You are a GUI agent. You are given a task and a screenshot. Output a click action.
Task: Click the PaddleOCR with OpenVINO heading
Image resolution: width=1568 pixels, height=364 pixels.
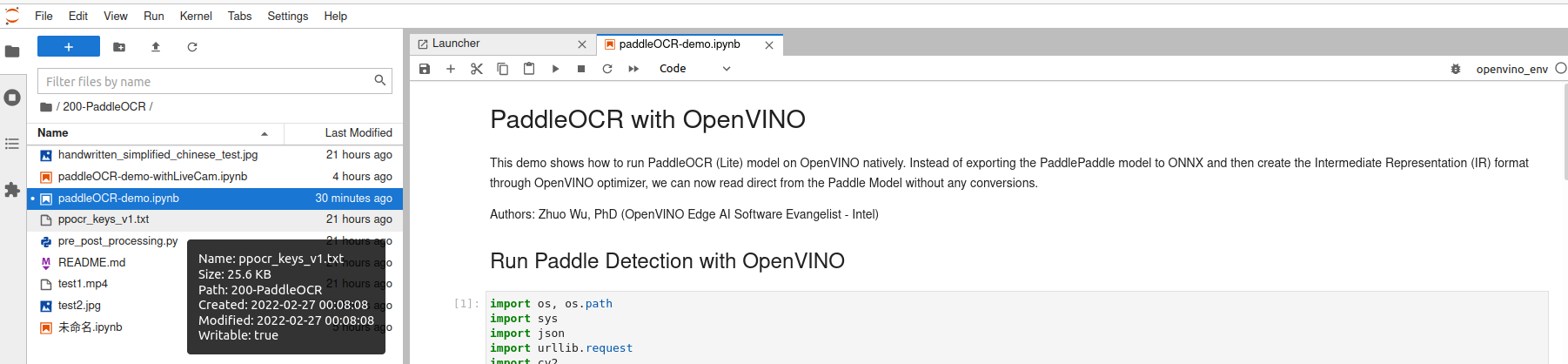point(647,119)
